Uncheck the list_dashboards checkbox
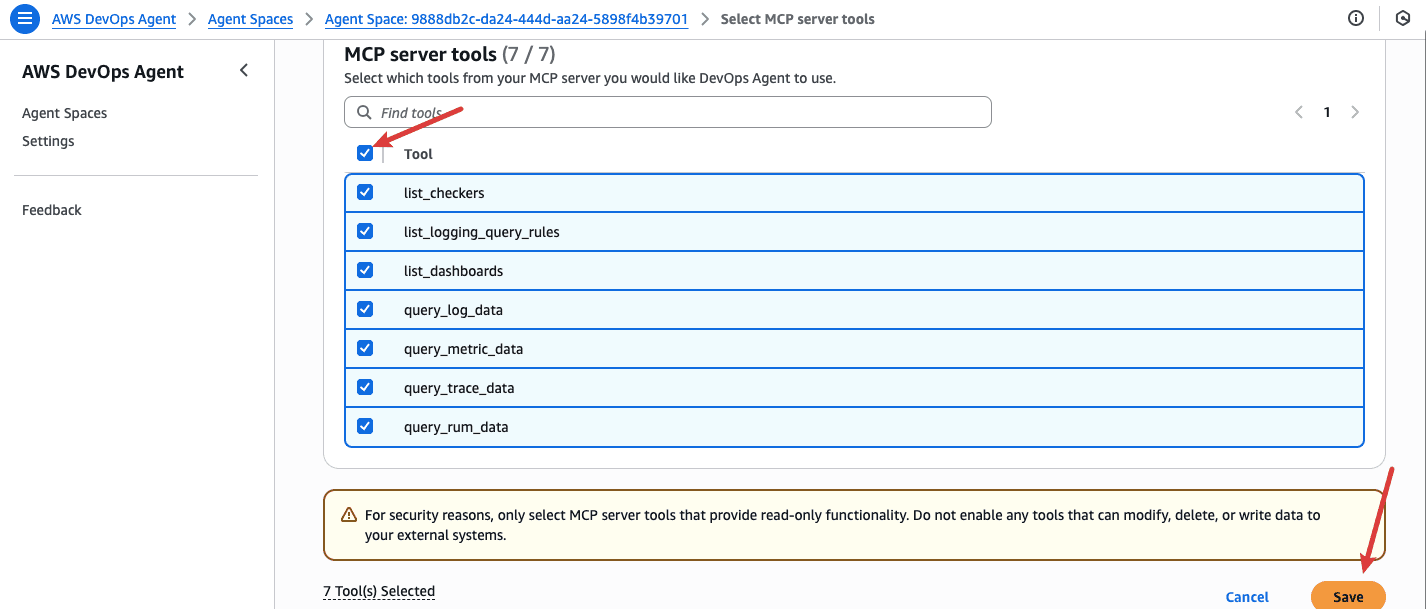This screenshot has width=1426, height=609. [x=365, y=270]
